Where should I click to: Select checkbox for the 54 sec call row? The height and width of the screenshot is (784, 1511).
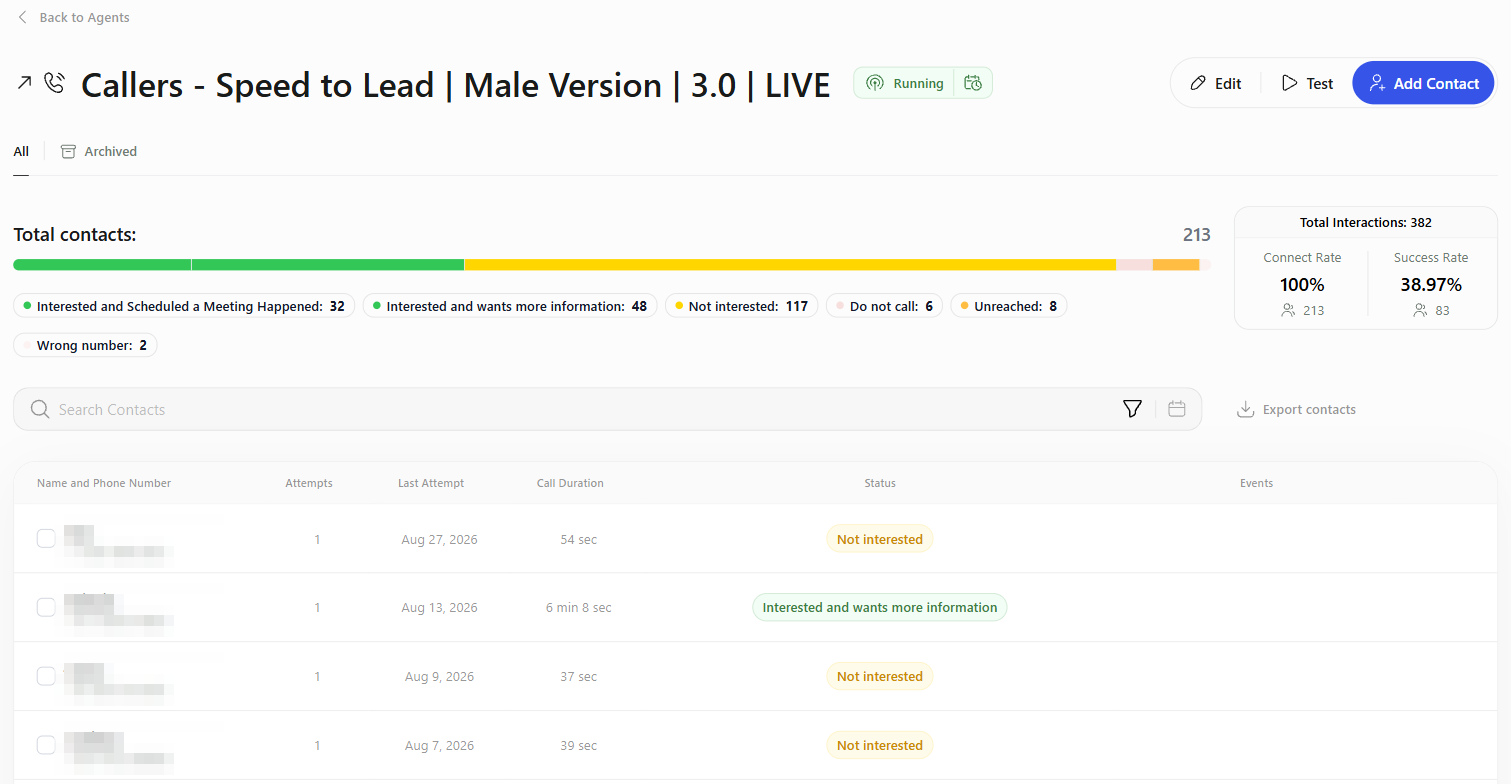pos(46,539)
